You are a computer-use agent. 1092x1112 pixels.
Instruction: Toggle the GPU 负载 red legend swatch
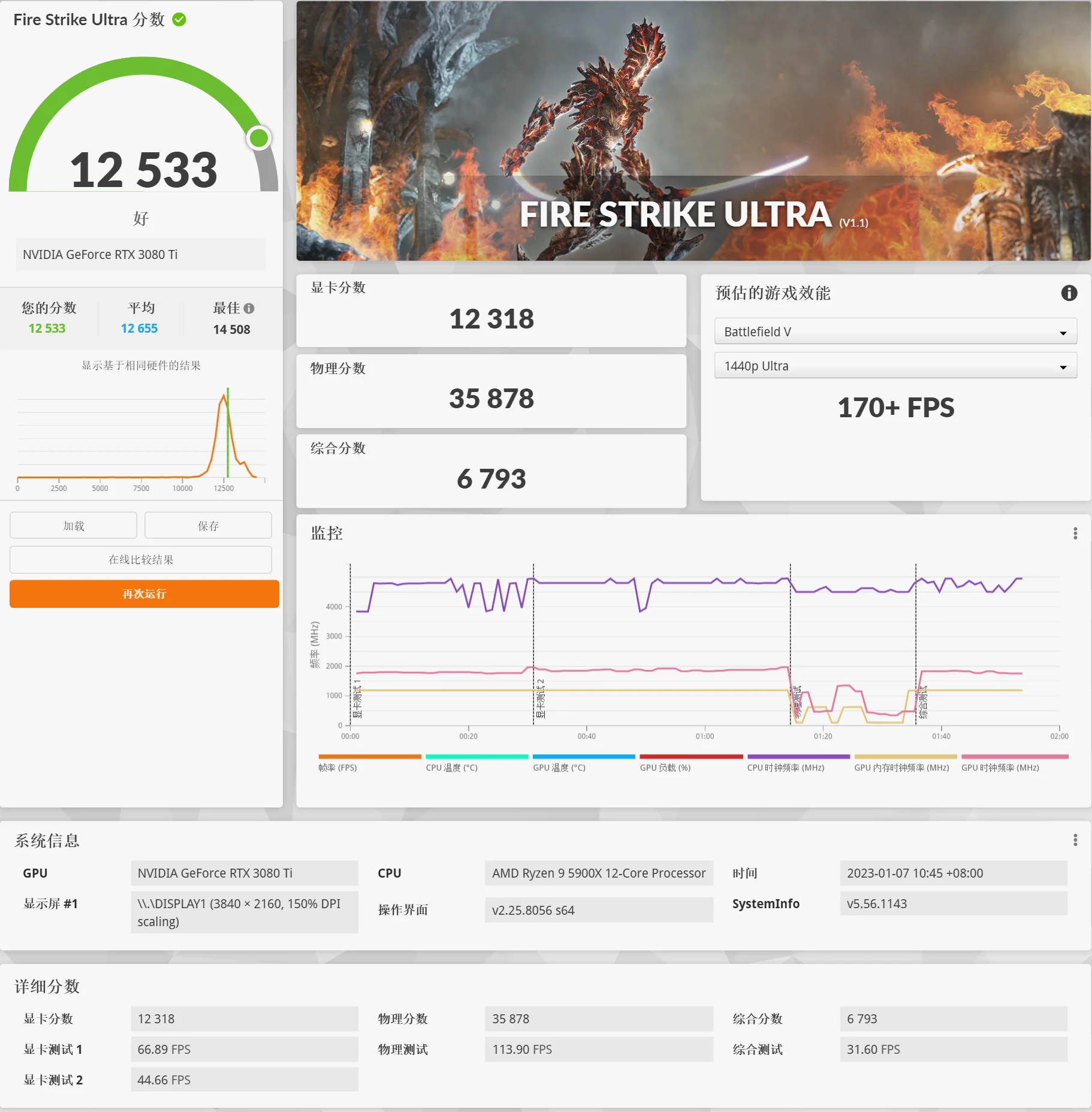pyautogui.click(x=691, y=757)
